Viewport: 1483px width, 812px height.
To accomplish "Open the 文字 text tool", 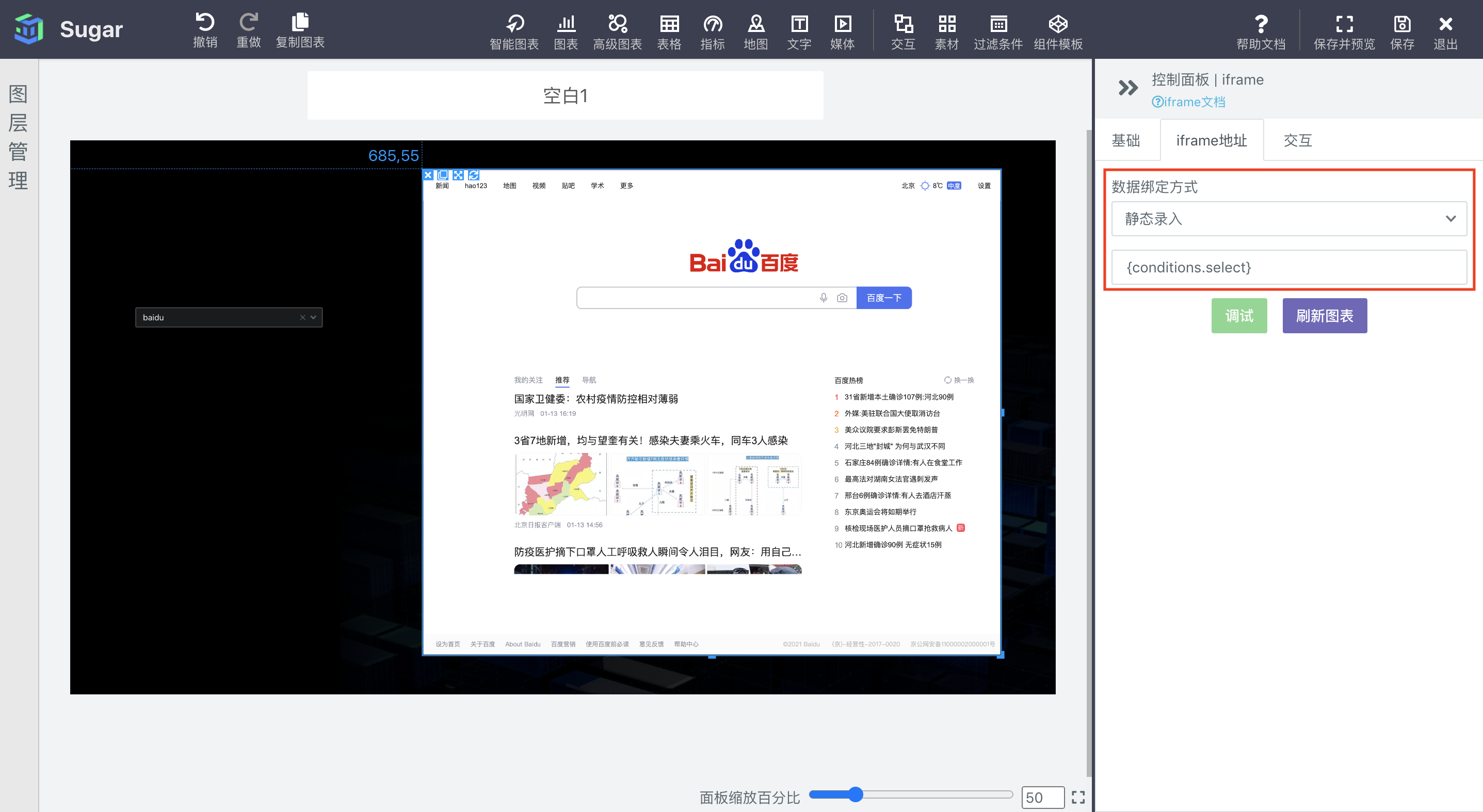I will point(799,31).
